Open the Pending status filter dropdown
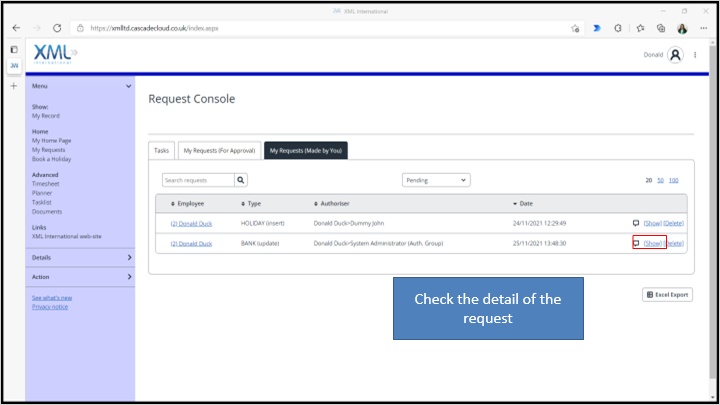The height and width of the screenshot is (405, 720). (436, 180)
